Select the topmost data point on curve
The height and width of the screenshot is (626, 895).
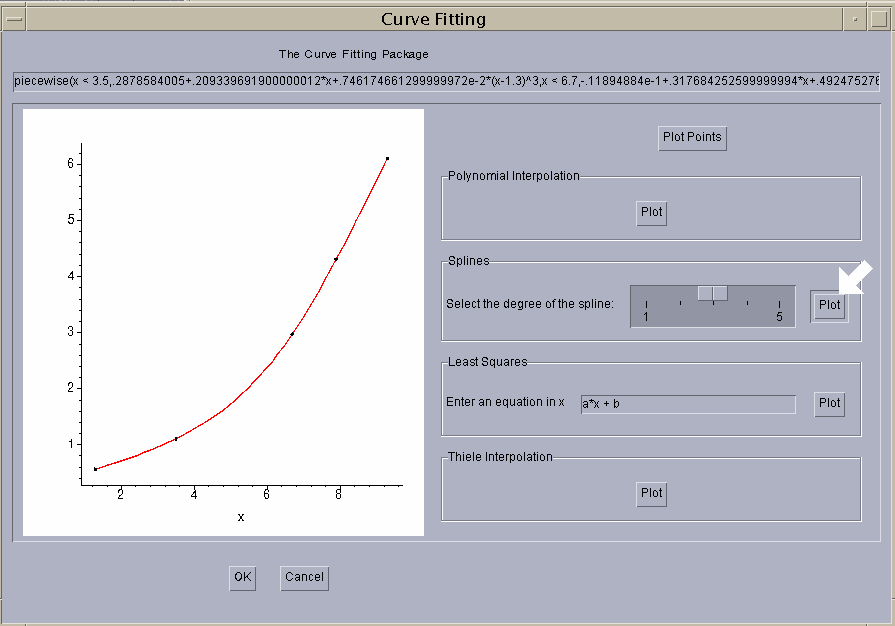coord(387,158)
